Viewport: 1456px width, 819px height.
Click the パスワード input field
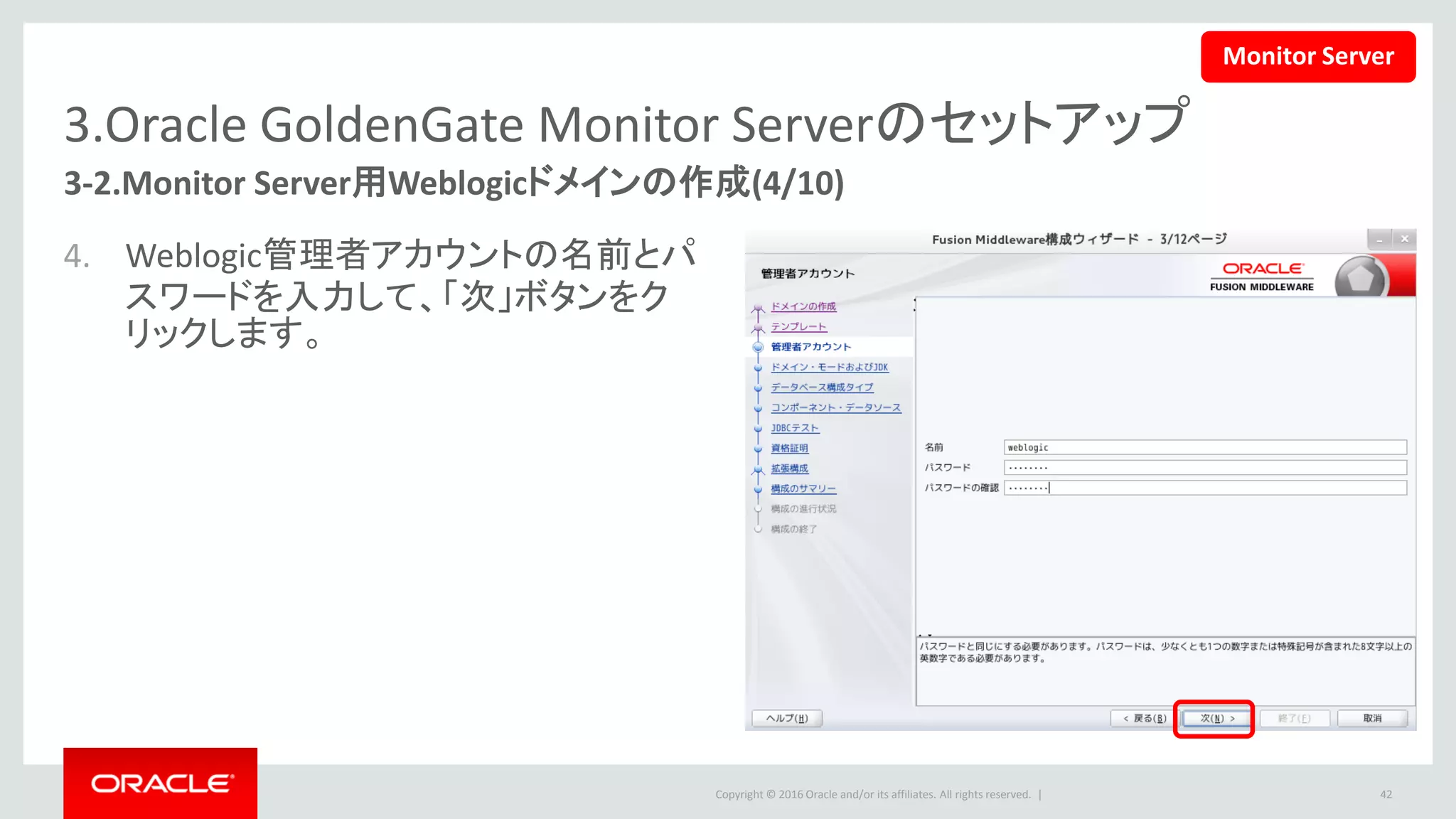1205,467
